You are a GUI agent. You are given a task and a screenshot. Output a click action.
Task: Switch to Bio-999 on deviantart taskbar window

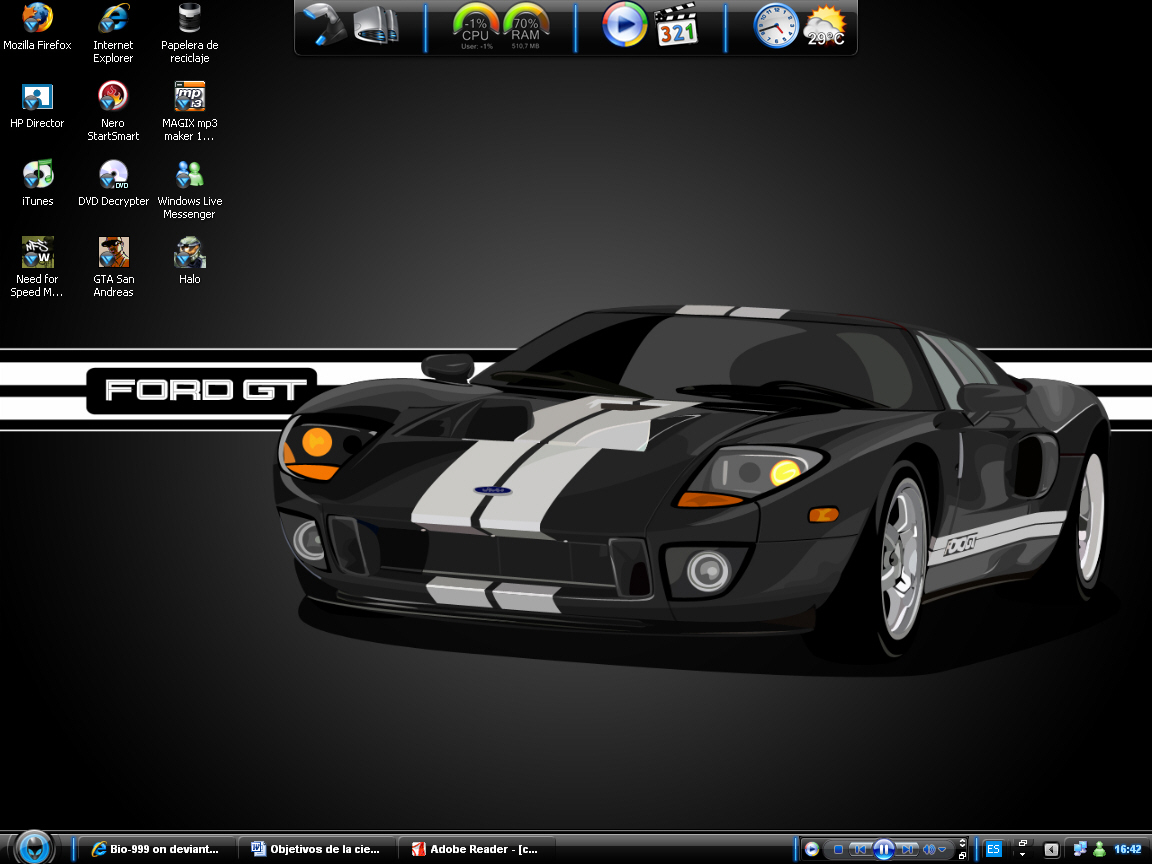[x=156, y=849]
